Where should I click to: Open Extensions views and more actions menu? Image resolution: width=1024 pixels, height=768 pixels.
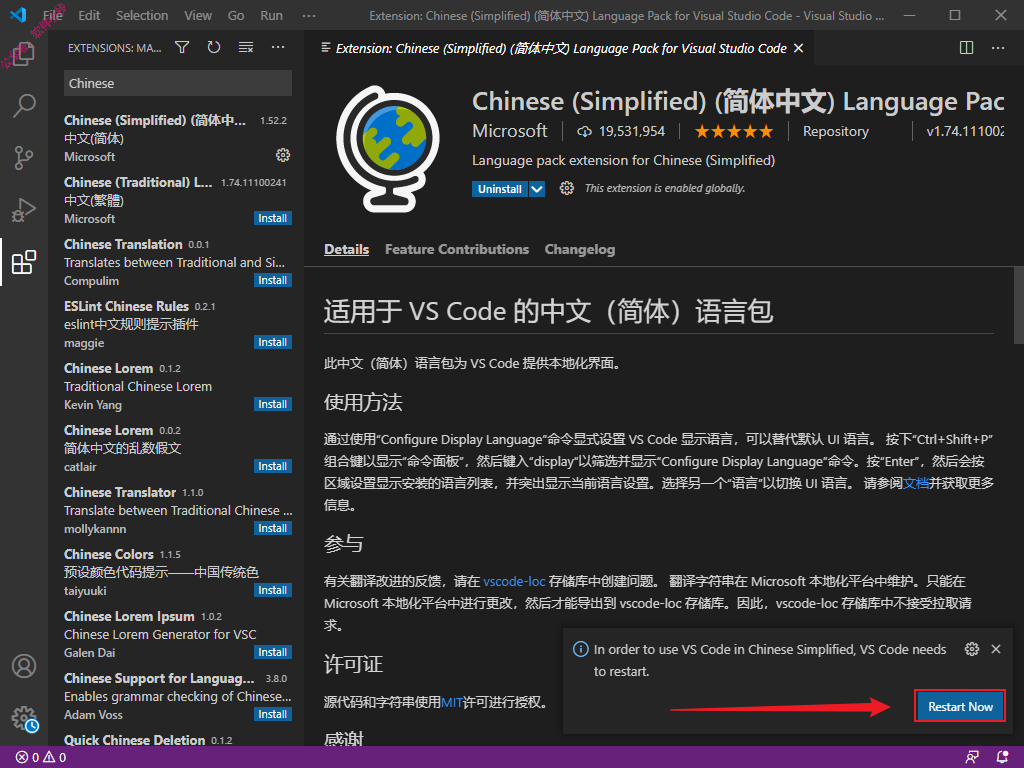point(278,47)
